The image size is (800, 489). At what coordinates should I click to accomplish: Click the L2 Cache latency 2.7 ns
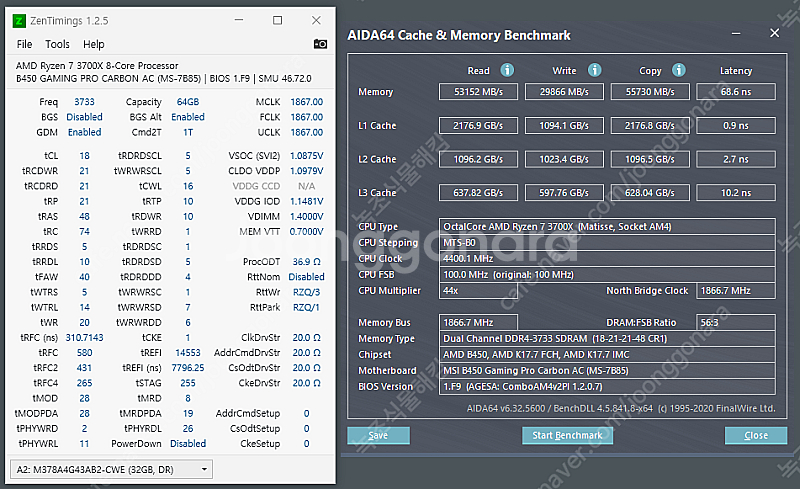coord(736,159)
